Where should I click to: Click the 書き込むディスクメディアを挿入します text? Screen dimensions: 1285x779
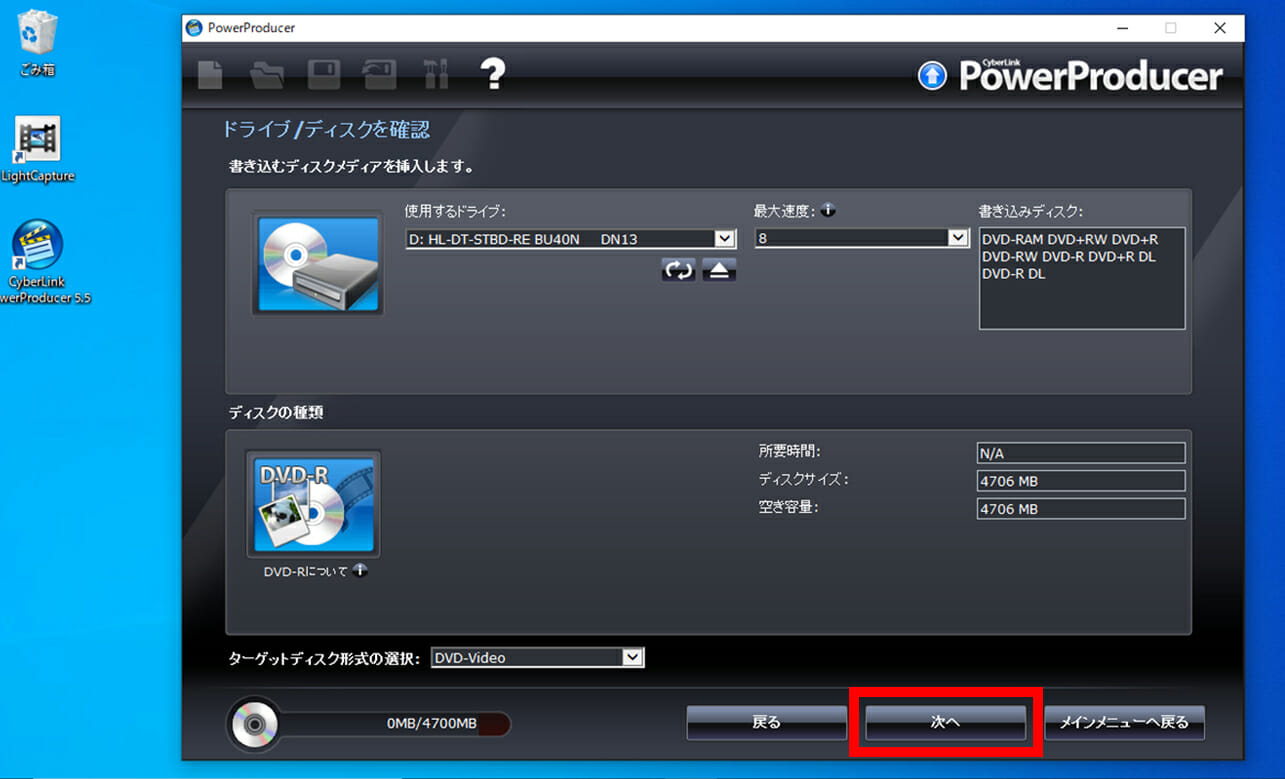[351, 166]
